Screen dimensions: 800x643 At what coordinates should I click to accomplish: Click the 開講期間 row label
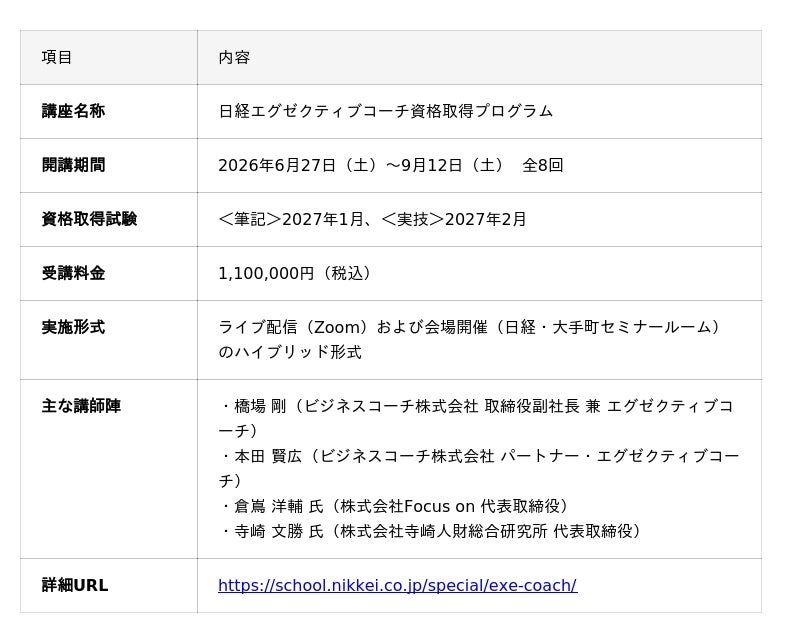(x=73, y=165)
